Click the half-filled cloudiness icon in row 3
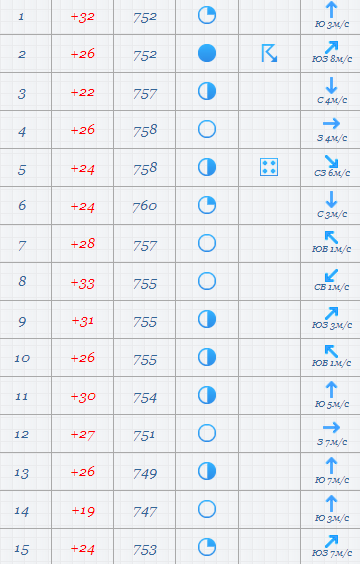The width and height of the screenshot is (360, 564). 207,91
